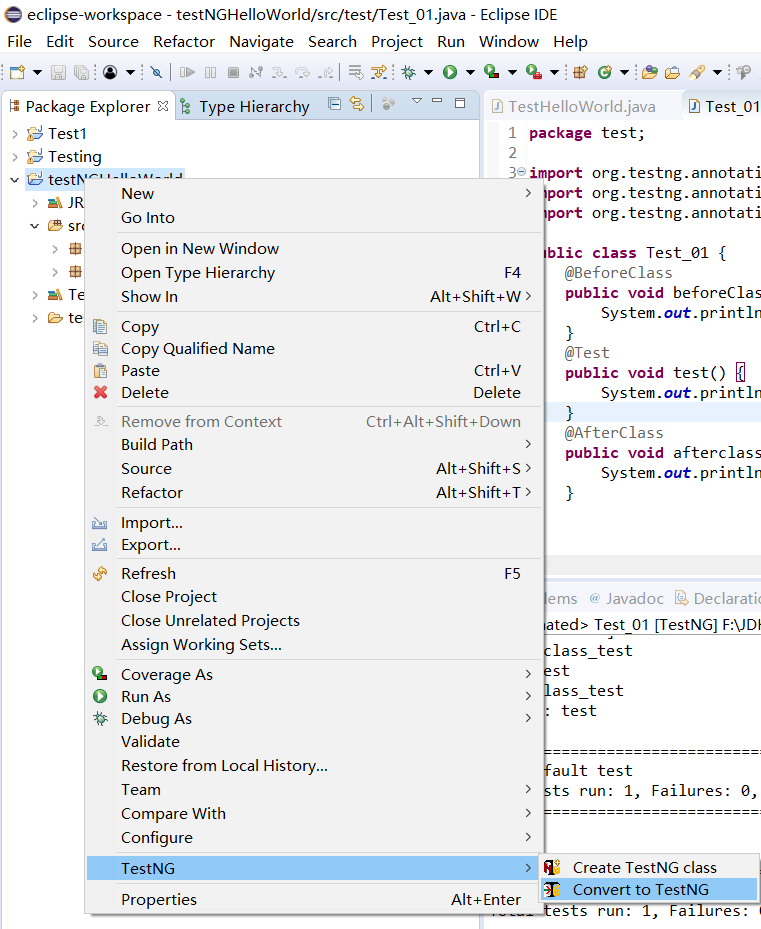
Task: Open the Navigate menu in the menu bar
Action: pyautogui.click(x=261, y=41)
